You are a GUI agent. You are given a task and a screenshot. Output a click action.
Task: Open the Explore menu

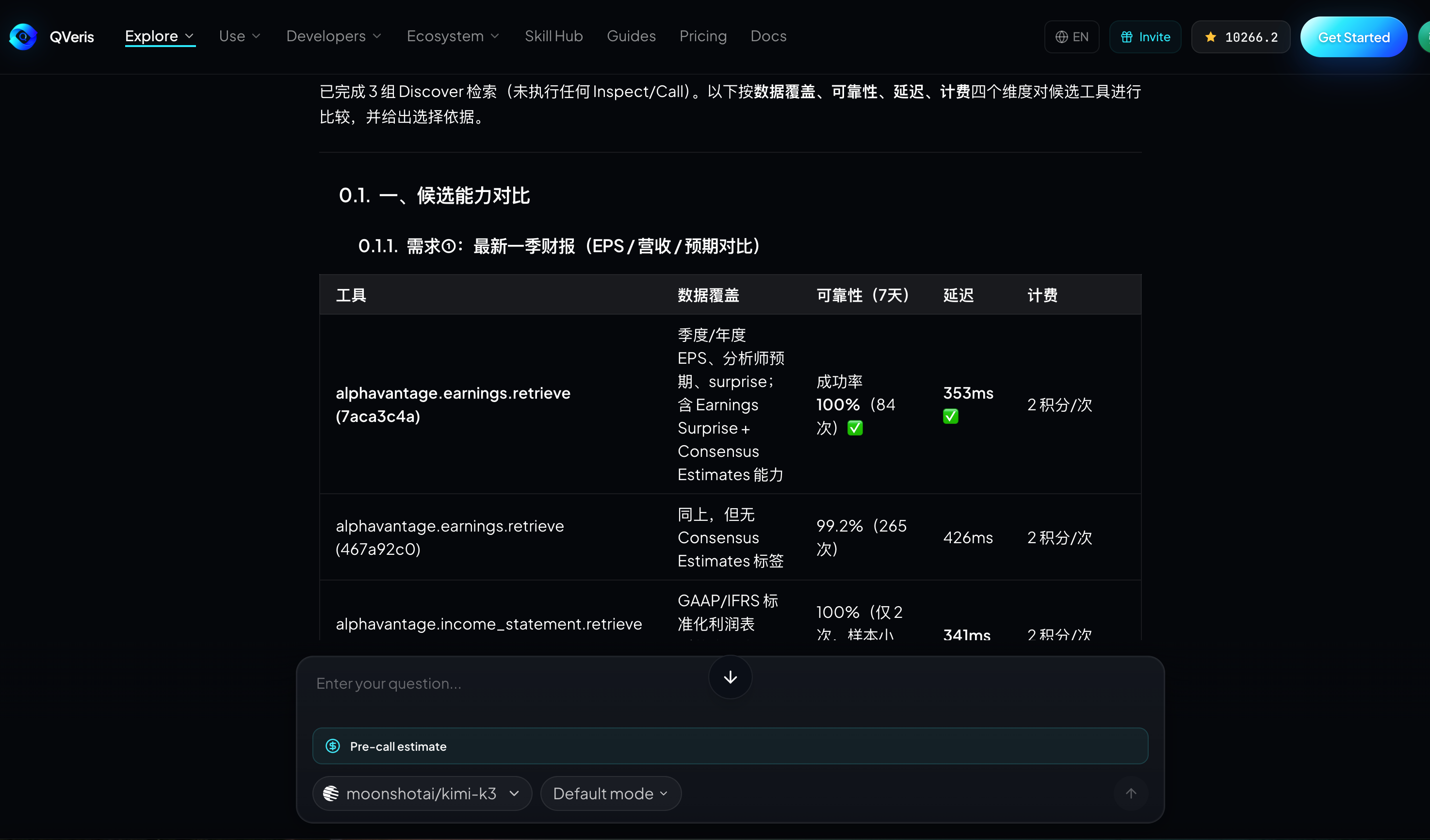pyautogui.click(x=160, y=36)
